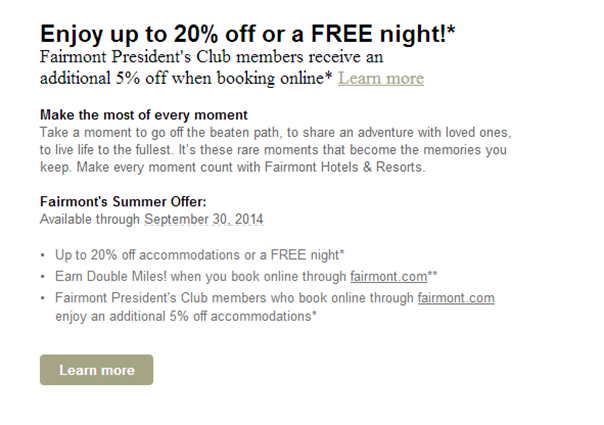Click the September 30, 2014 date
Screen dimensions: 604x425
click(x=204, y=219)
